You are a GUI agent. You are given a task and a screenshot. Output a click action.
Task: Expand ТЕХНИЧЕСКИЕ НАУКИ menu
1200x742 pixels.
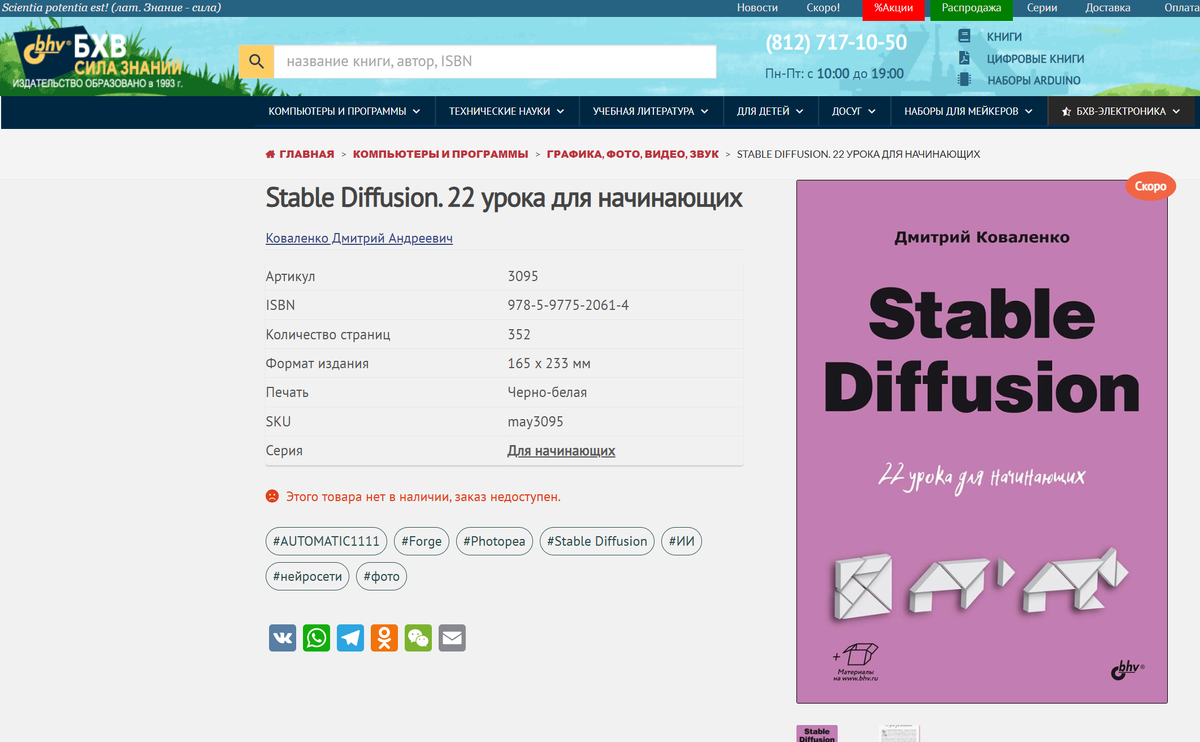(x=507, y=112)
